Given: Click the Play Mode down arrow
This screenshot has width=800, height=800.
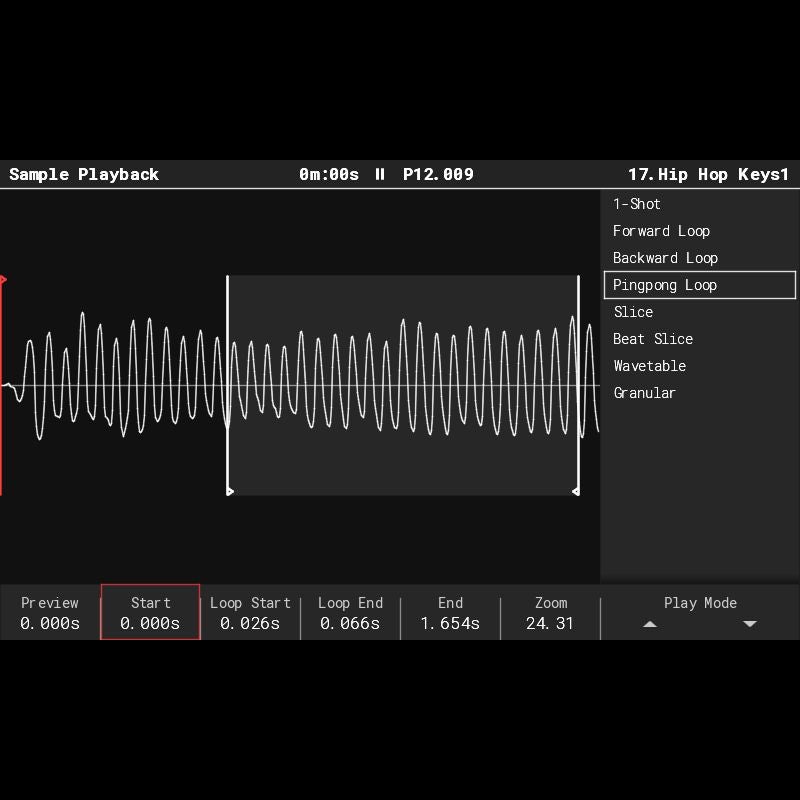Looking at the screenshot, I should pyautogui.click(x=749, y=624).
